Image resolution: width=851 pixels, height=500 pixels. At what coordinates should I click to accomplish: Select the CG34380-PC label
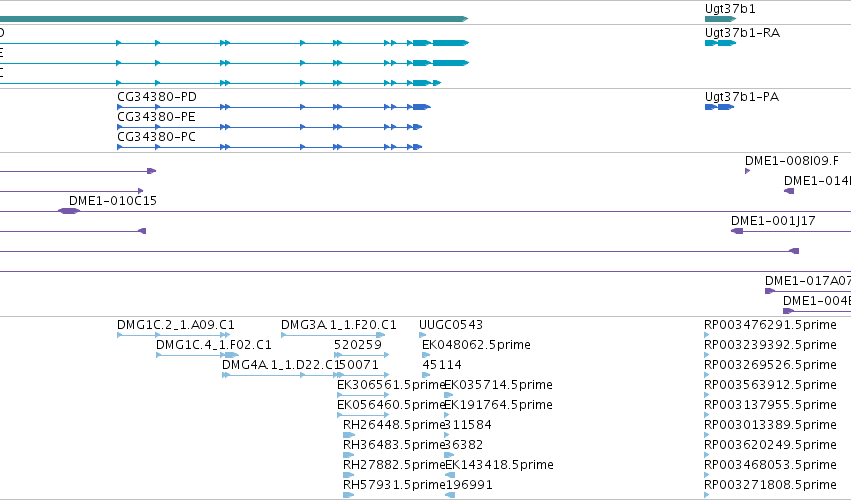pos(156,137)
